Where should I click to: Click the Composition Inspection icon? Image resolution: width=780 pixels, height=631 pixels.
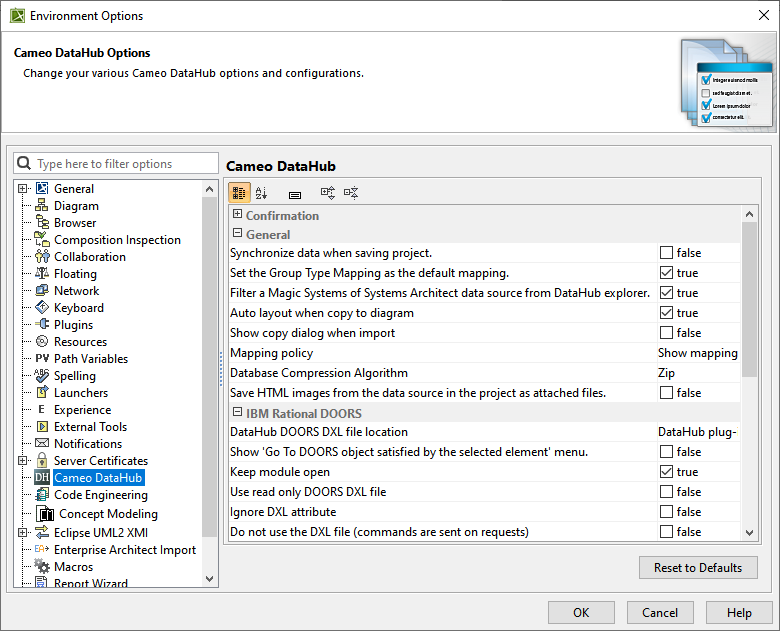click(x=42, y=239)
